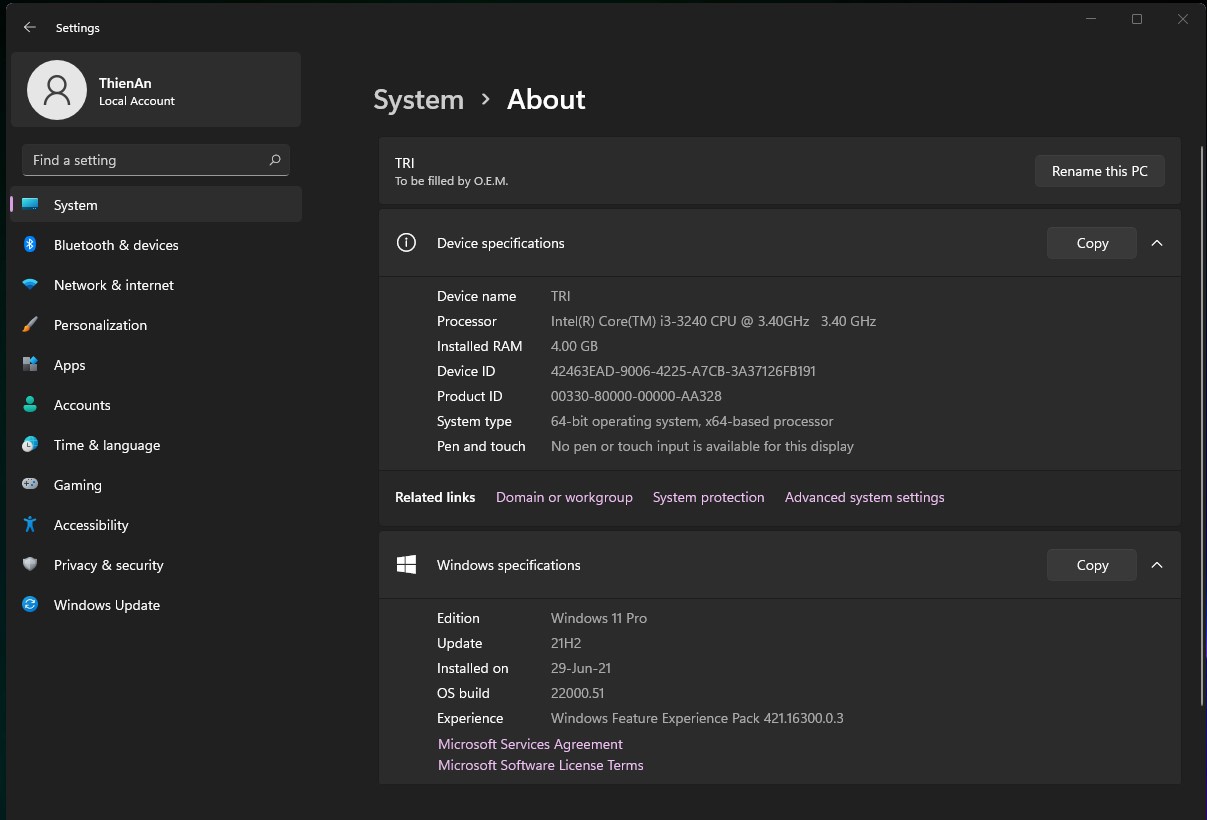Open the Network & internet page
Image resolution: width=1207 pixels, height=820 pixels.
pos(156,285)
